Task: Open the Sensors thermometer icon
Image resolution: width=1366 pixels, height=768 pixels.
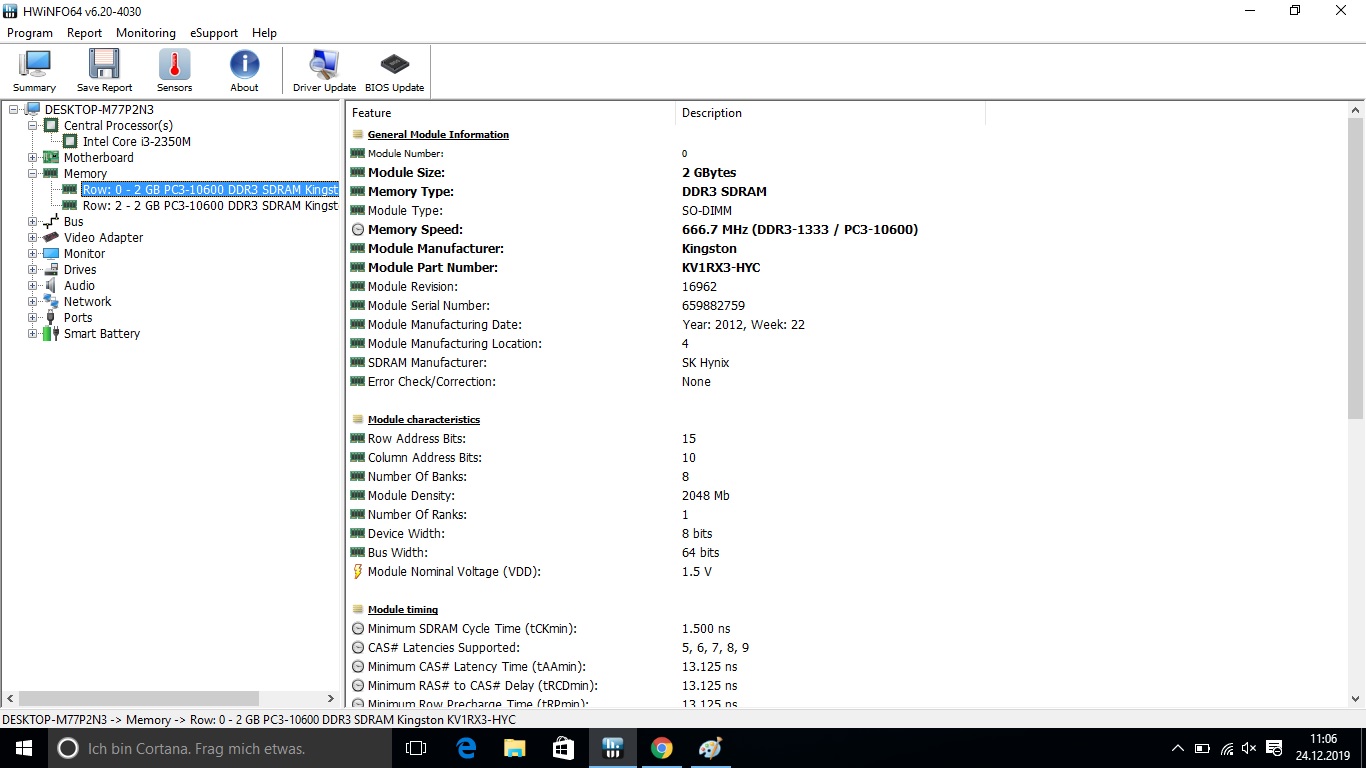Action: 174,65
